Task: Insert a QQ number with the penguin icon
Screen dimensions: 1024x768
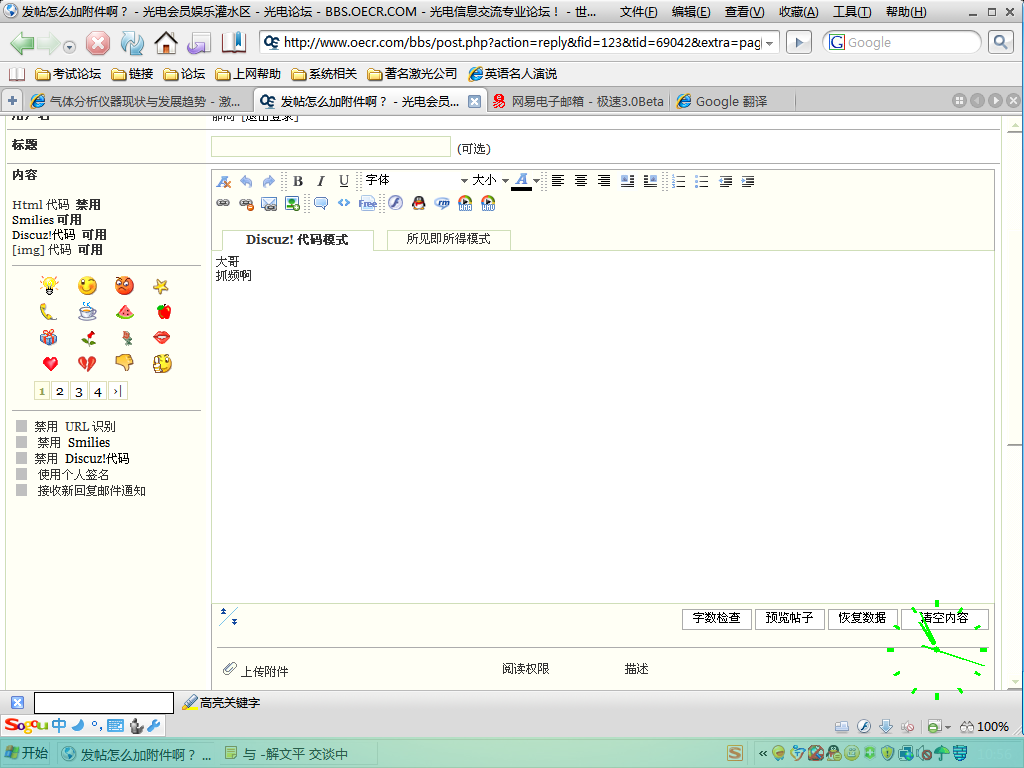Action: tap(419, 203)
